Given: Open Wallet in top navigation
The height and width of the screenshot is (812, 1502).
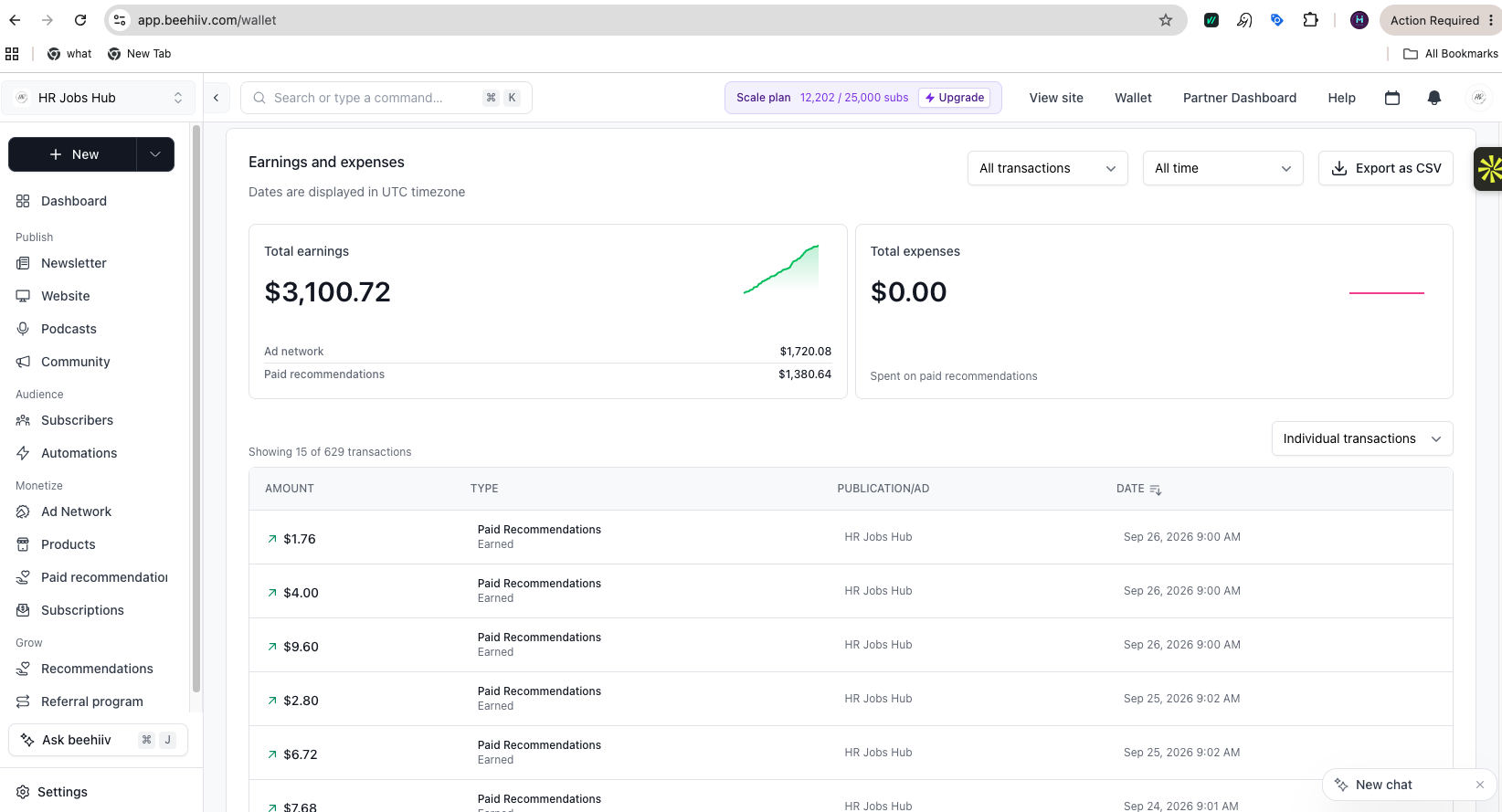Looking at the screenshot, I should click(1133, 98).
